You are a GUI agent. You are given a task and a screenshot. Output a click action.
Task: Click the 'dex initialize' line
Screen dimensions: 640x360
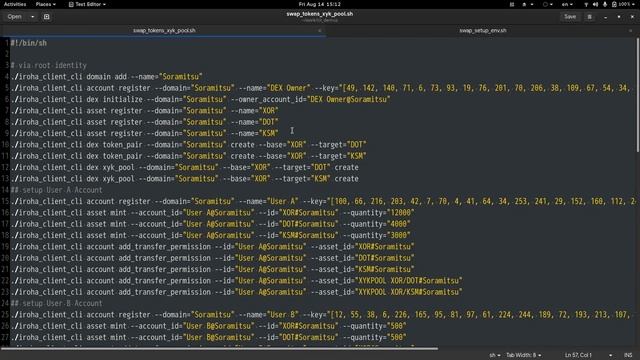pos(200,99)
